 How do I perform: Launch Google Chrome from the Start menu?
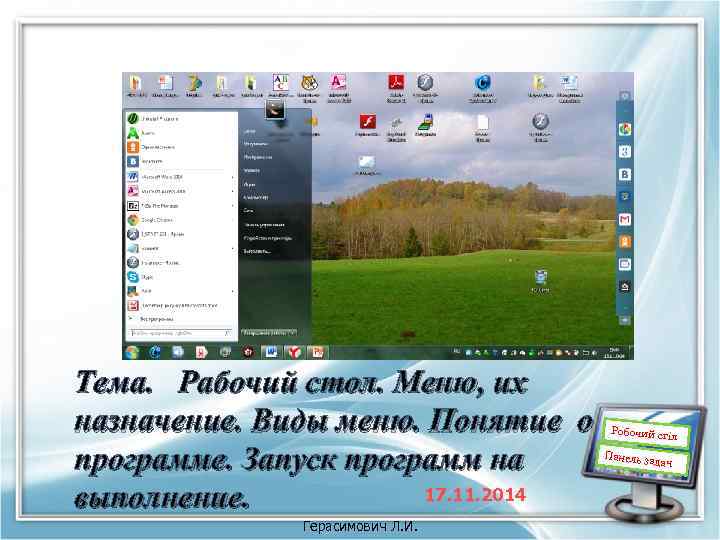(x=181, y=220)
